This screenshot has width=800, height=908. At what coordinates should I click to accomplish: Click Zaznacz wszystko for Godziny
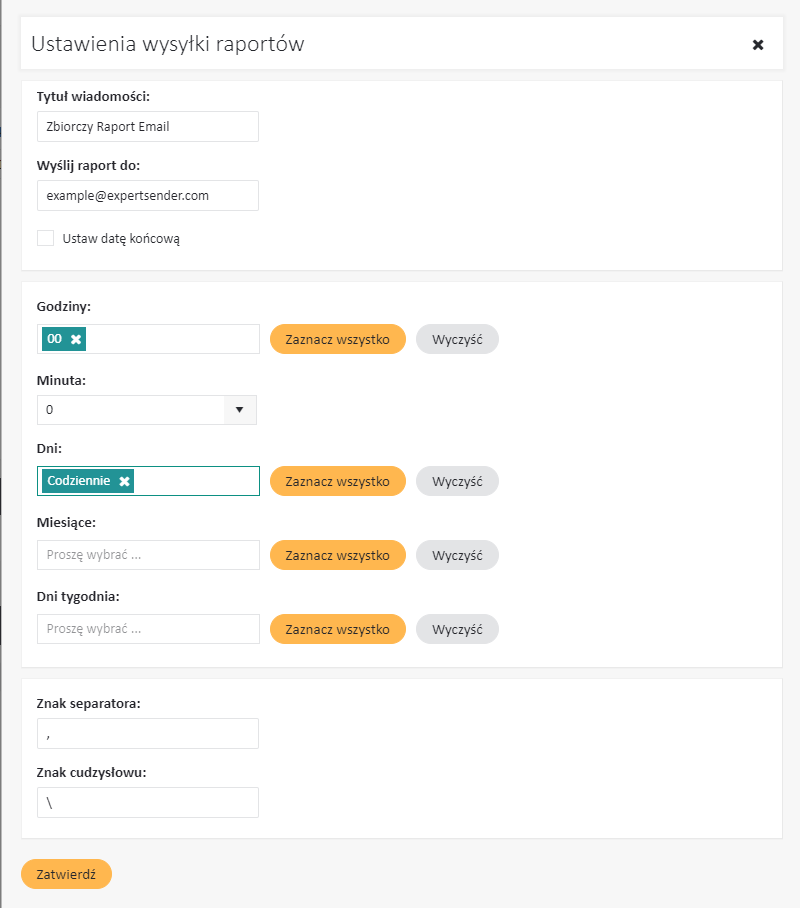(337, 339)
